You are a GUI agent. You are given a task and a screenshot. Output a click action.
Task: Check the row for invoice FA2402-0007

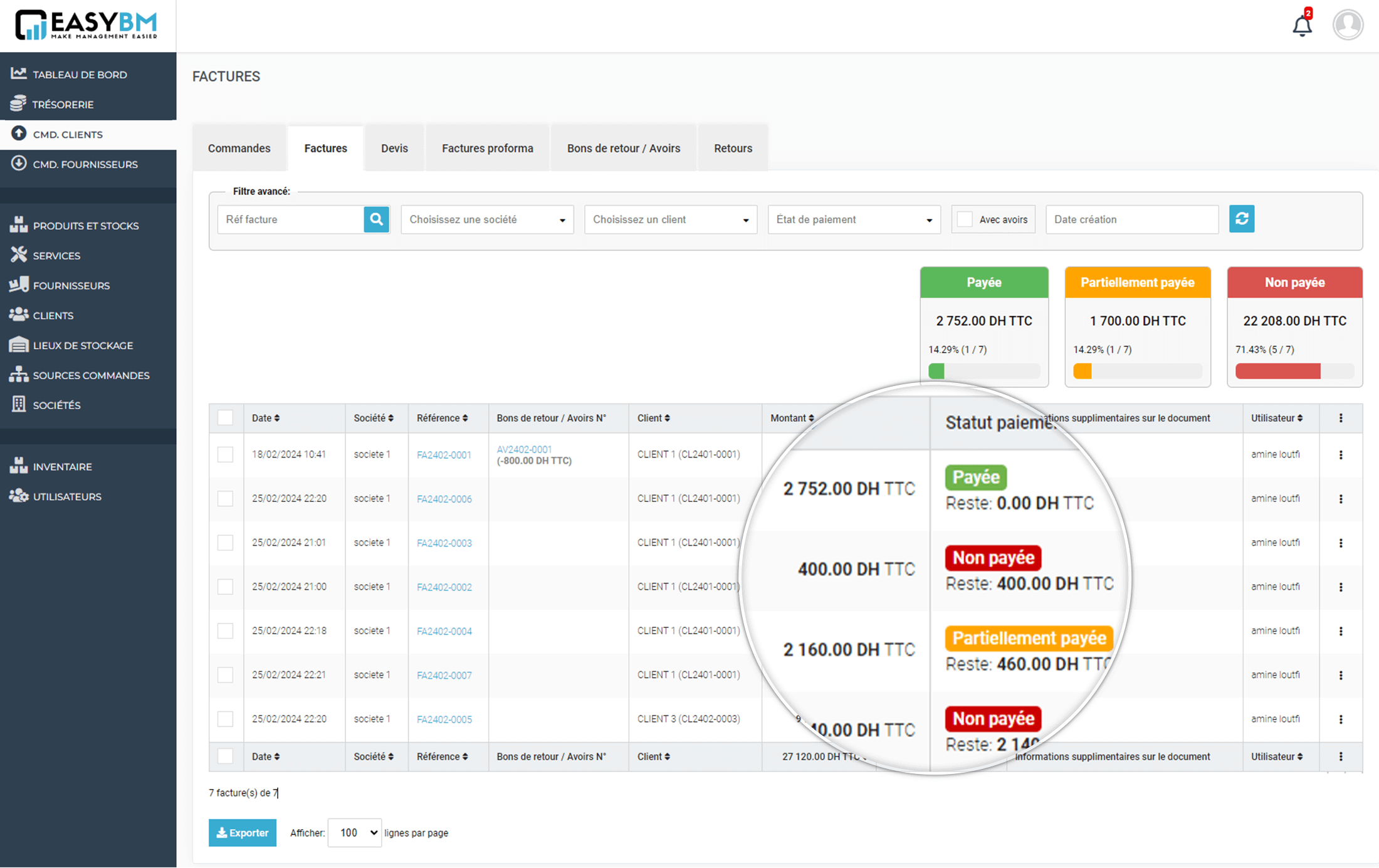225,674
